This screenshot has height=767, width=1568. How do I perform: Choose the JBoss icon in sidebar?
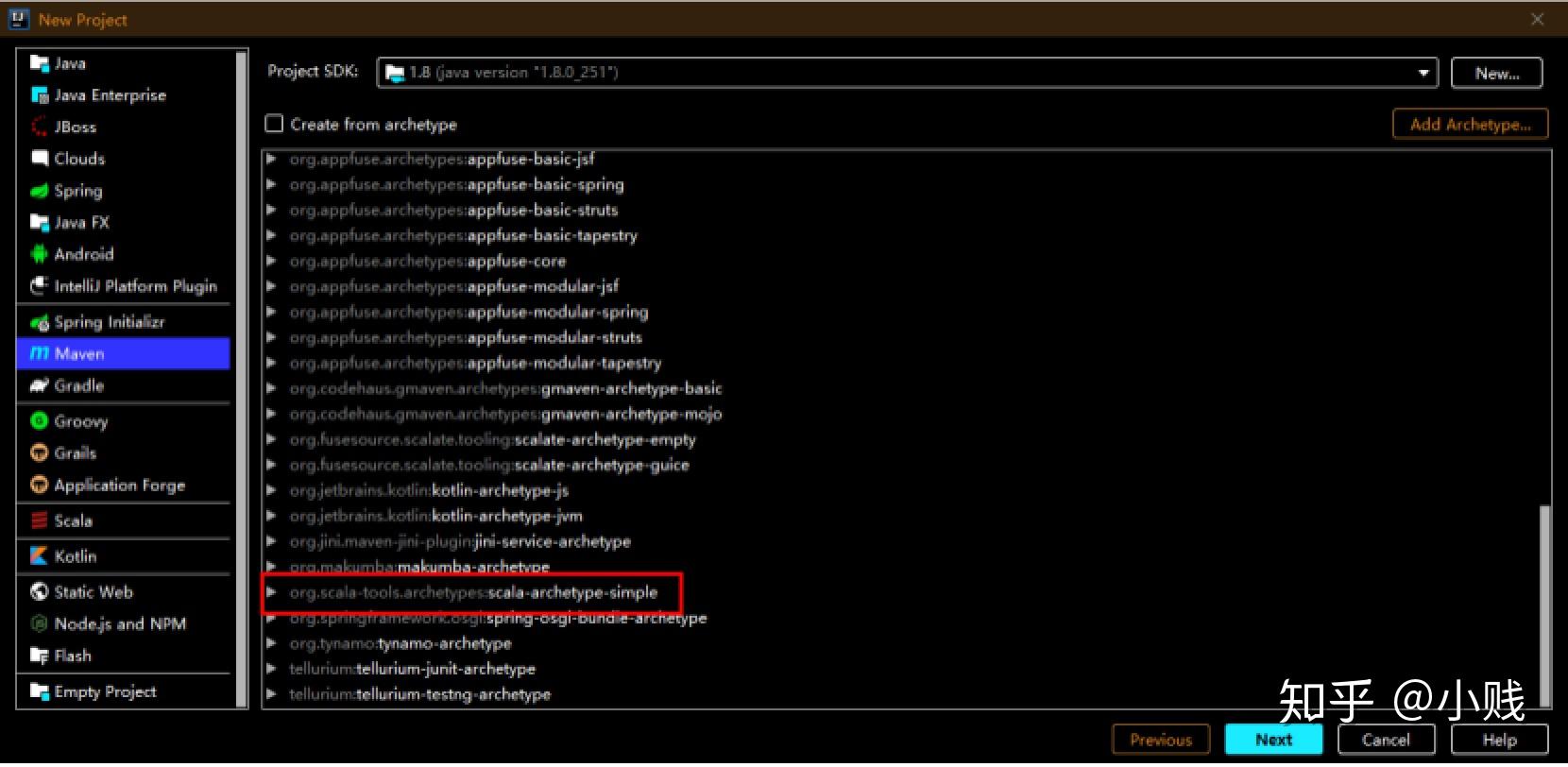39,127
